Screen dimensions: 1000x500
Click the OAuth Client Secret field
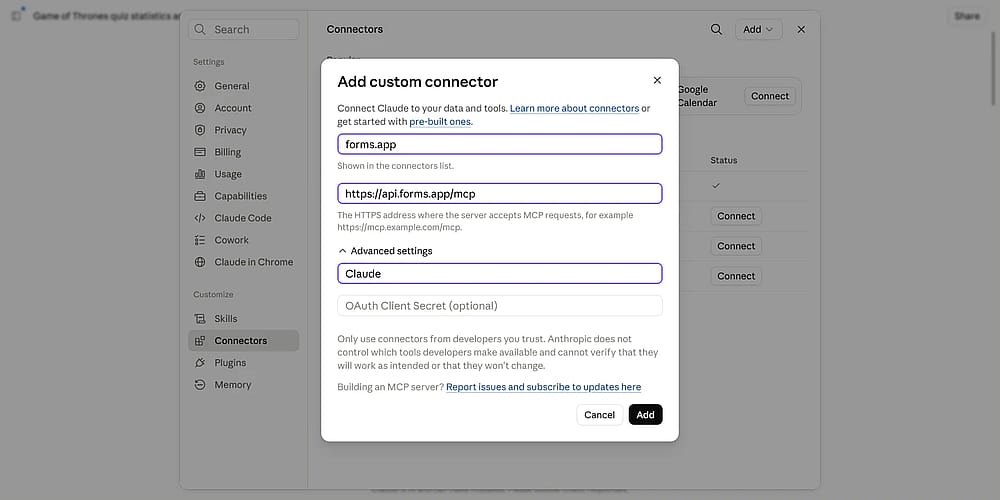pos(500,305)
